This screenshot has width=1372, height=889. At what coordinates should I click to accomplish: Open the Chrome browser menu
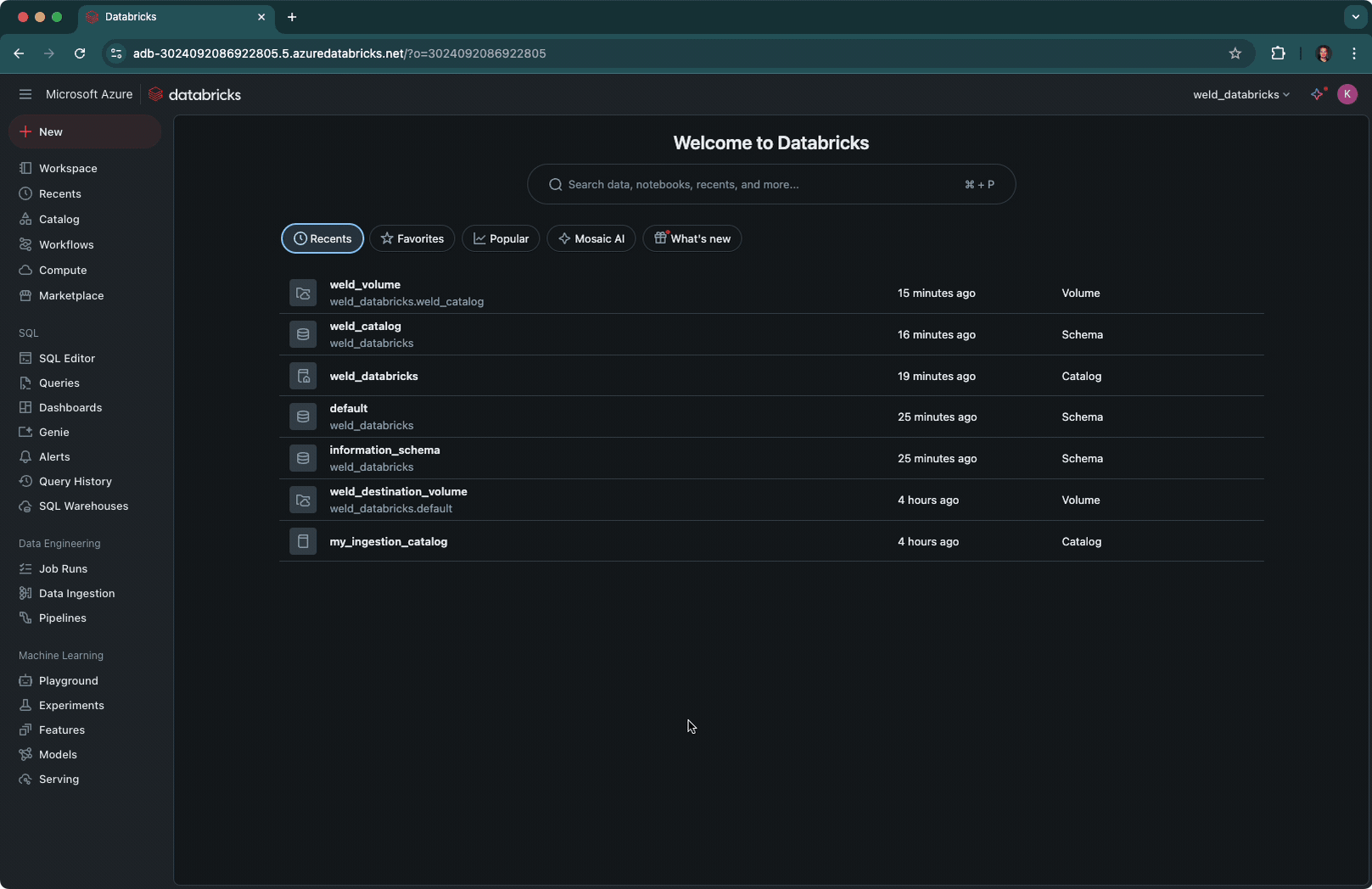(x=1354, y=53)
